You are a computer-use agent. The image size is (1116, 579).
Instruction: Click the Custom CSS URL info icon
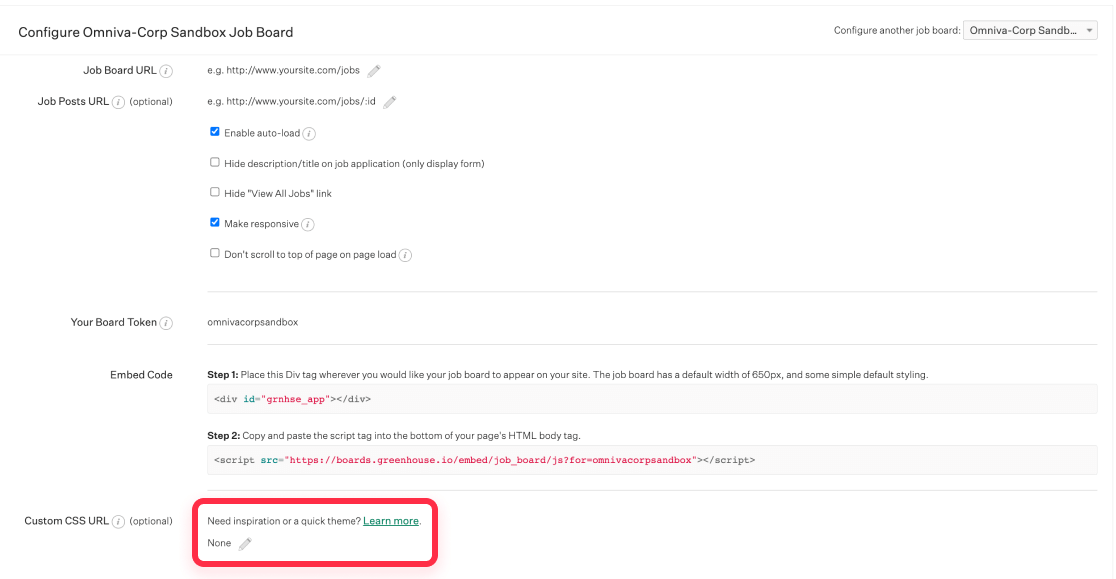(x=118, y=522)
